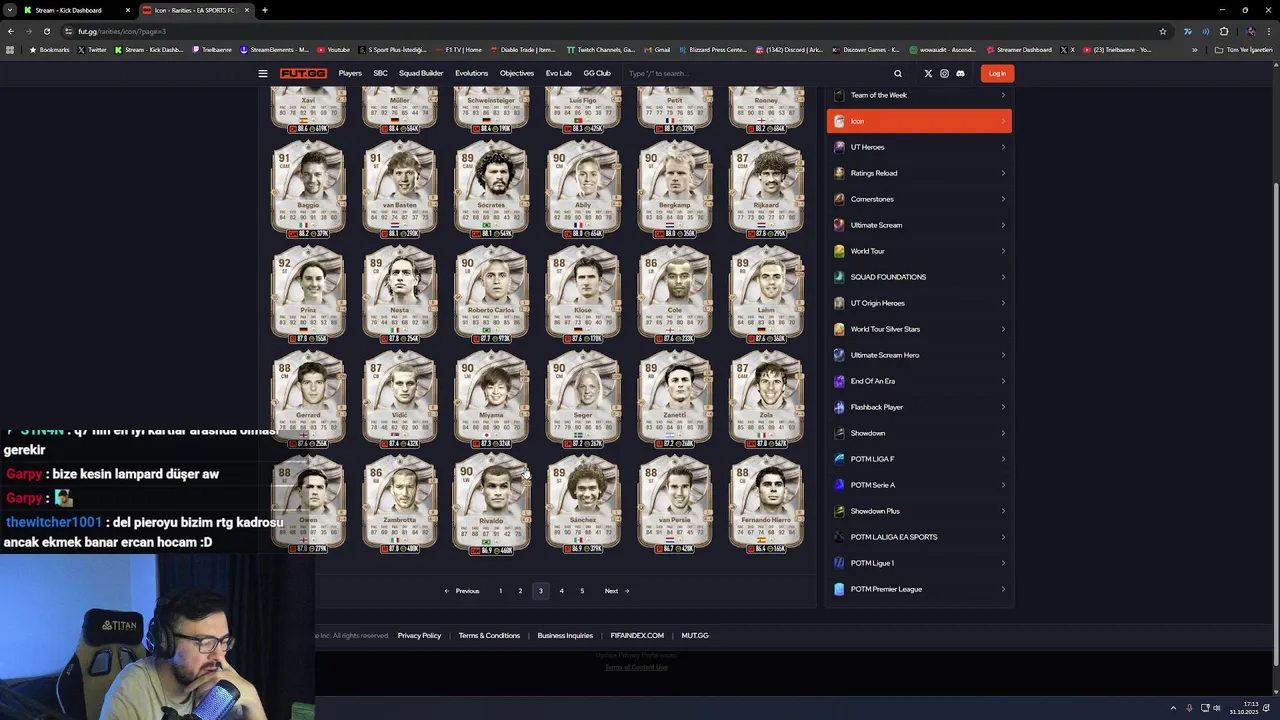Expand World Tour Silver Stars chevron
The width and height of the screenshot is (1280, 720).
[1003, 329]
